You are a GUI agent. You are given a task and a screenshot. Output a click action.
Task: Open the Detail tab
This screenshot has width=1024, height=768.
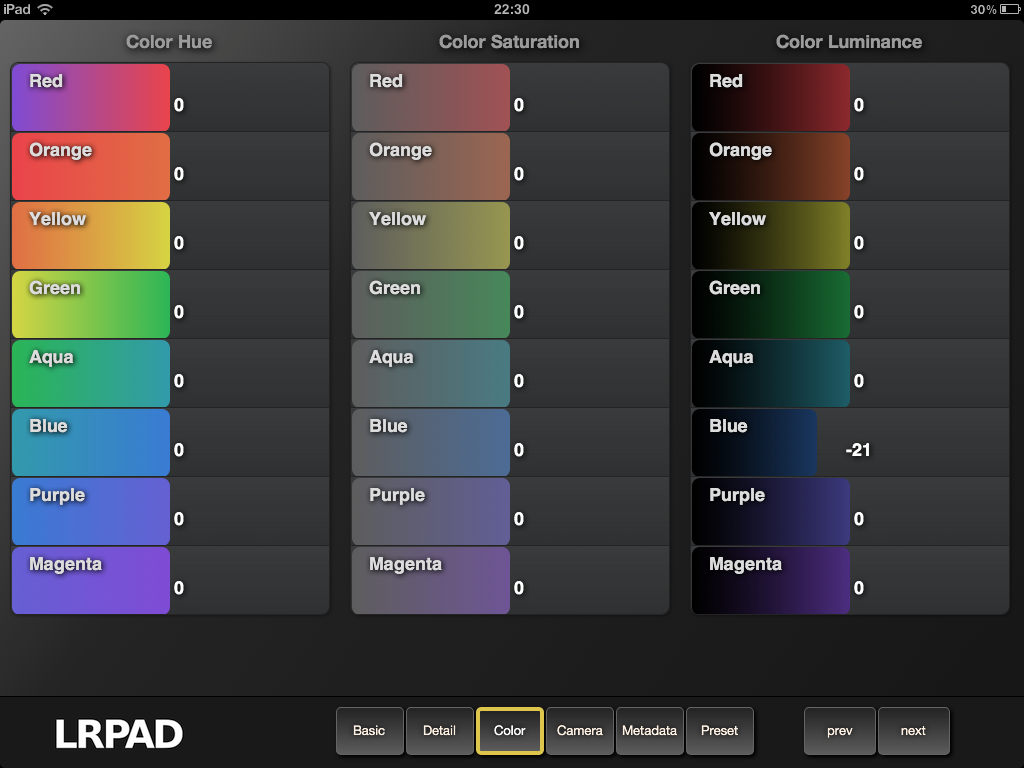pyautogui.click(x=440, y=731)
